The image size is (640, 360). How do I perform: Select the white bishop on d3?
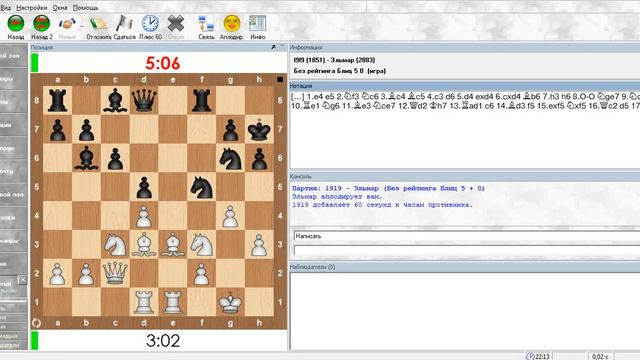point(144,244)
